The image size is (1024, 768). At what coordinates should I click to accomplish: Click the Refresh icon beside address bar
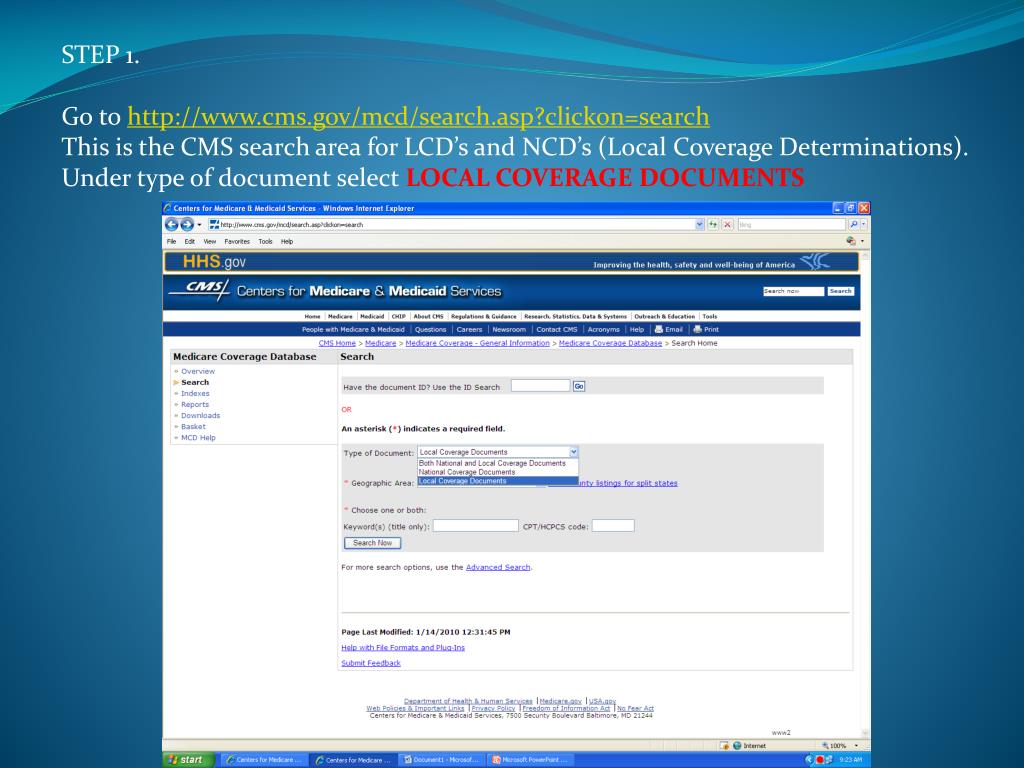pos(713,225)
